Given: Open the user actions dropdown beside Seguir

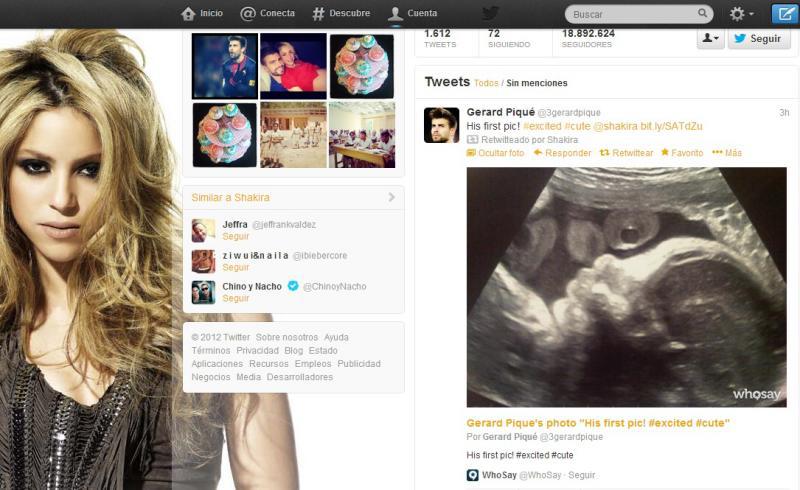Looking at the screenshot, I should 710,38.
